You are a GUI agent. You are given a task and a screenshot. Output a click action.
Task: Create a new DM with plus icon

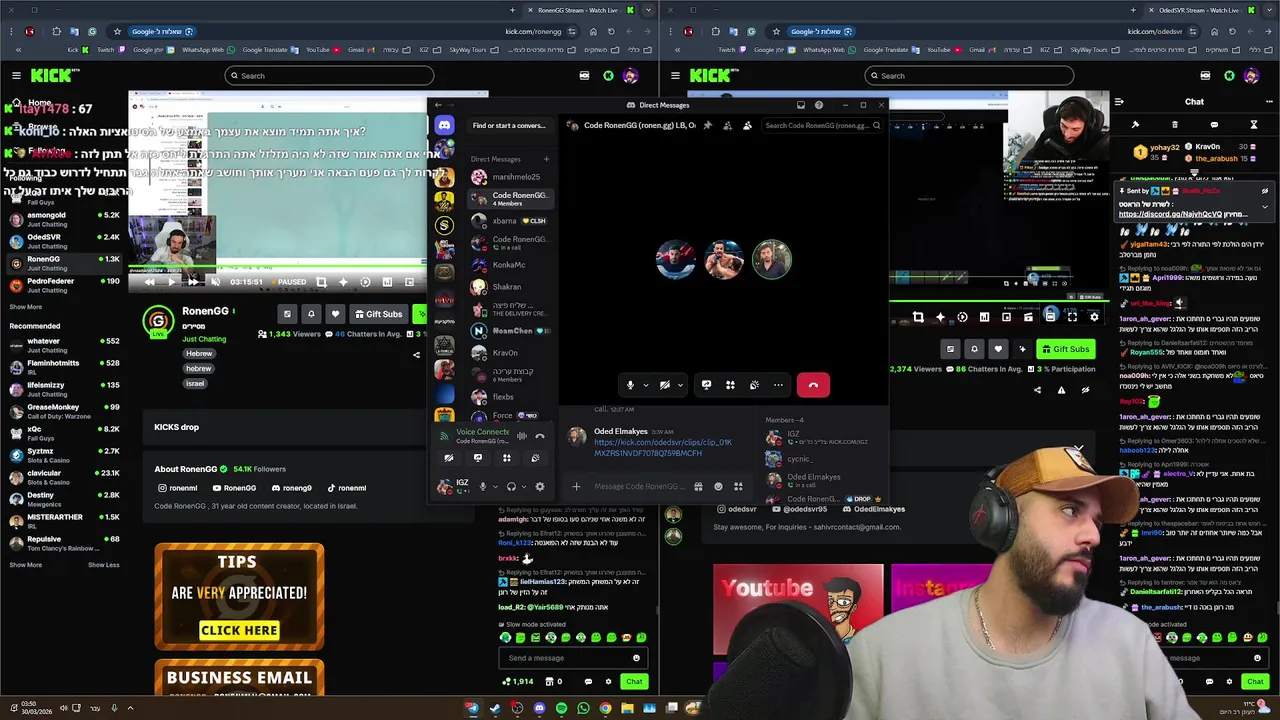pos(546,159)
